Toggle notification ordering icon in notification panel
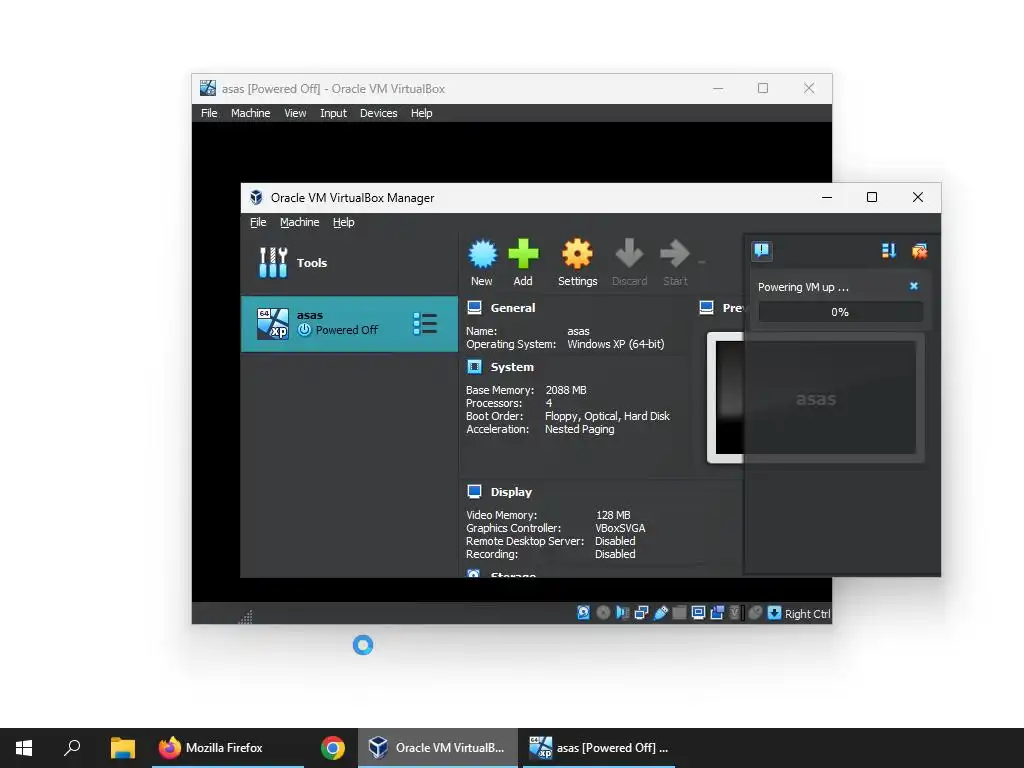This screenshot has height=768, width=1024. 889,251
